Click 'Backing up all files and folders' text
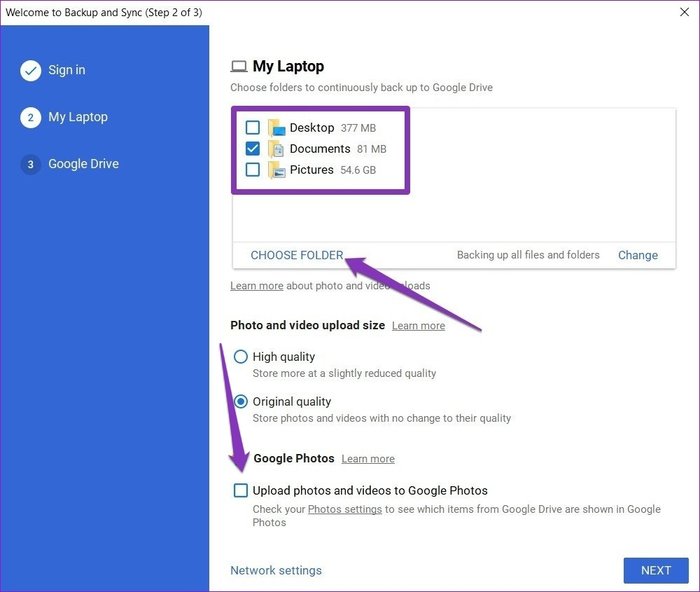Viewport: 700px width, 592px height. click(x=528, y=255)
